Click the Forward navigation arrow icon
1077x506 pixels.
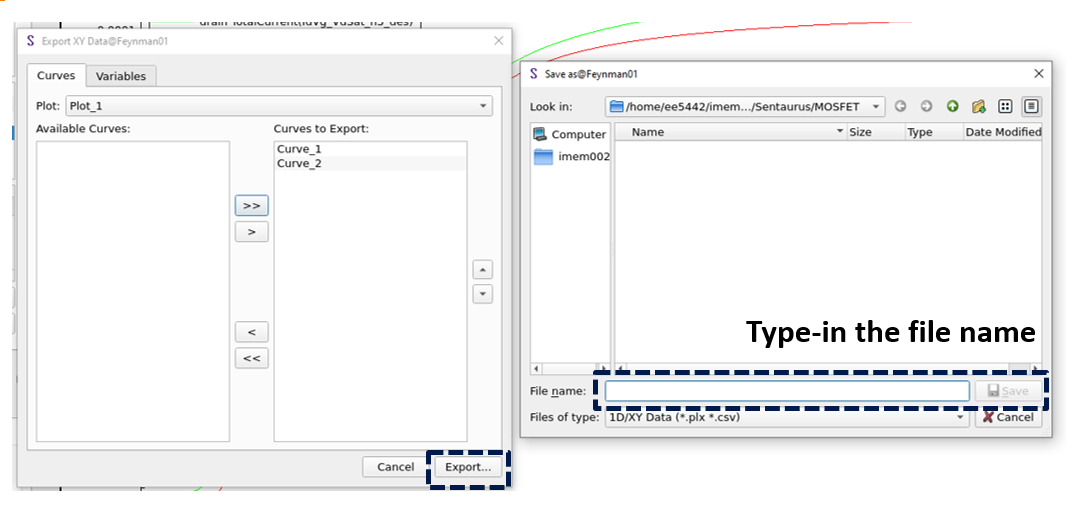coord(926,106)
